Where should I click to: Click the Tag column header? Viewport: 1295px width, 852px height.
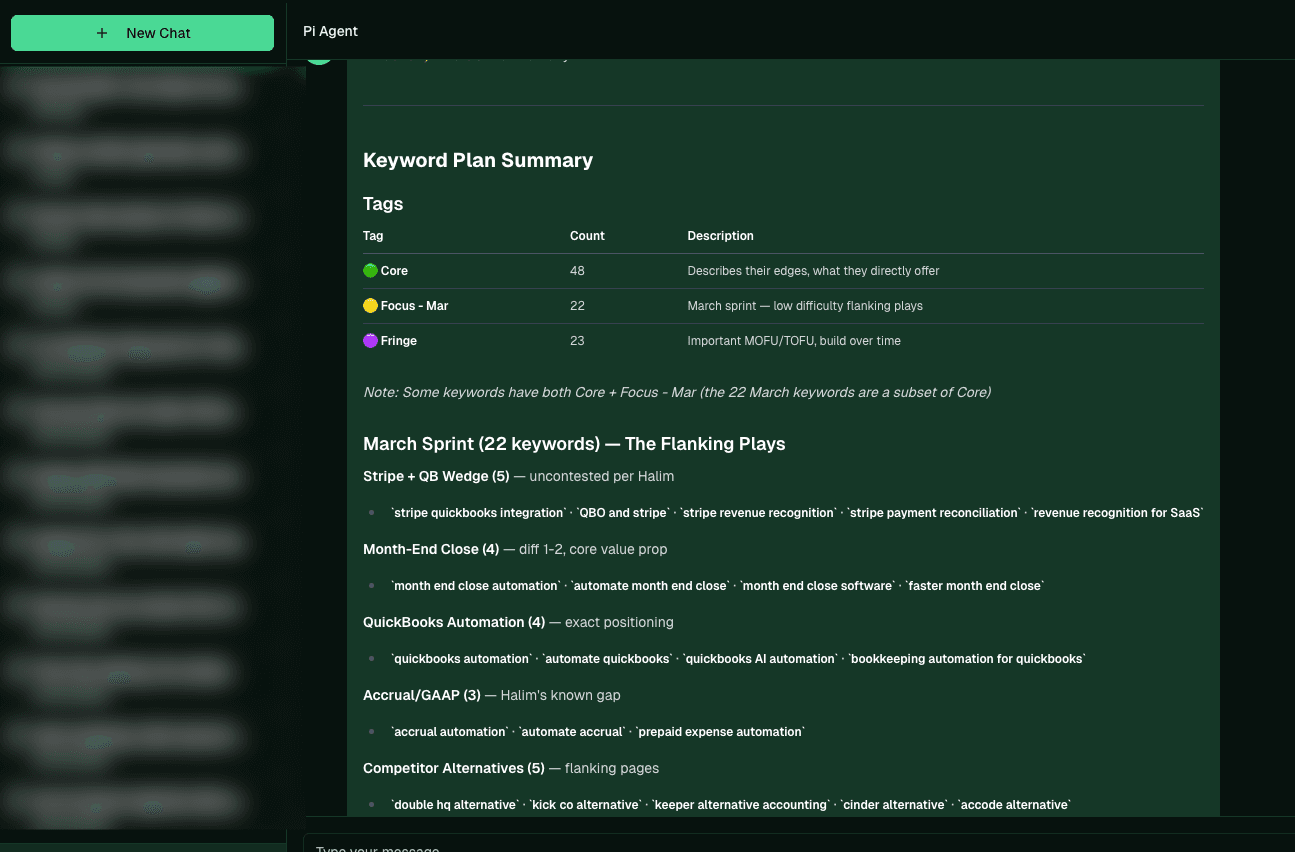(x=373, y=236)
